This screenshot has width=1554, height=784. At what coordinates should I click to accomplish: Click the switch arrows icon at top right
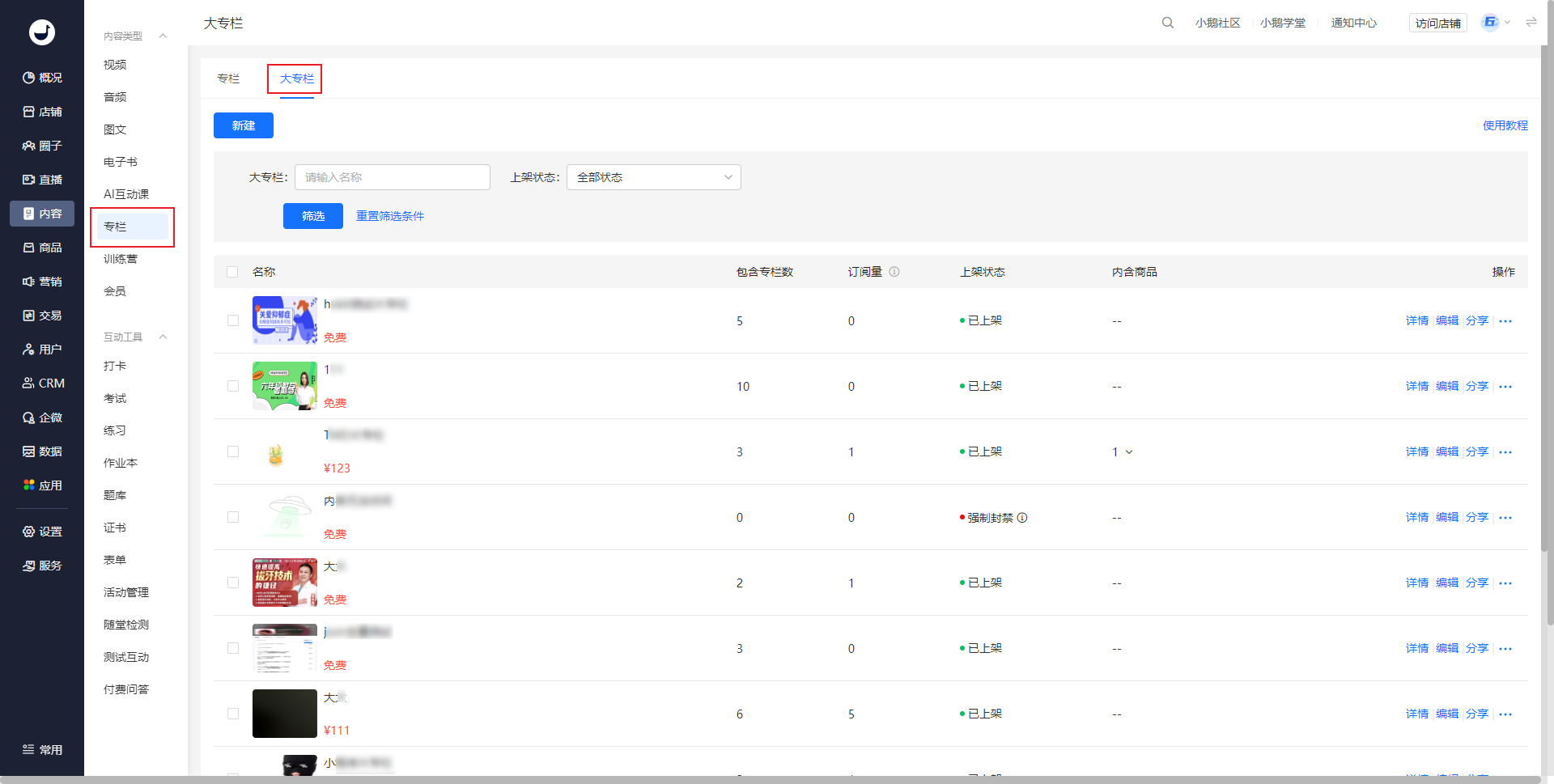tap(1531, 23)
